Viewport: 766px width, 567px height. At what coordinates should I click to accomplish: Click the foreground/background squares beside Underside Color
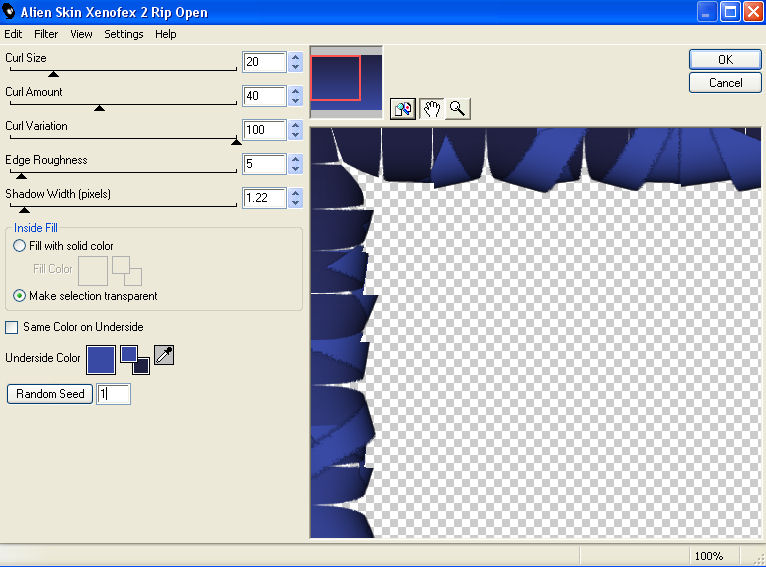click(134, 359)
